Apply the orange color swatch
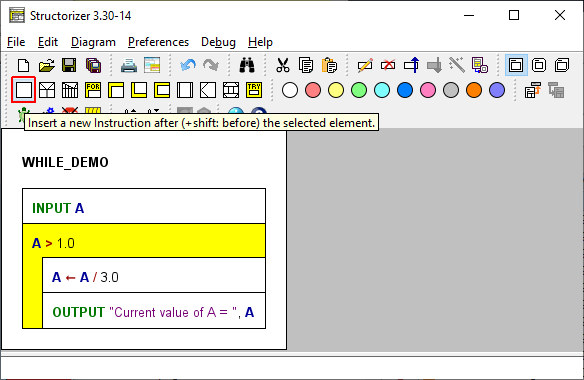The image size is (584, 380). point(474,90)
